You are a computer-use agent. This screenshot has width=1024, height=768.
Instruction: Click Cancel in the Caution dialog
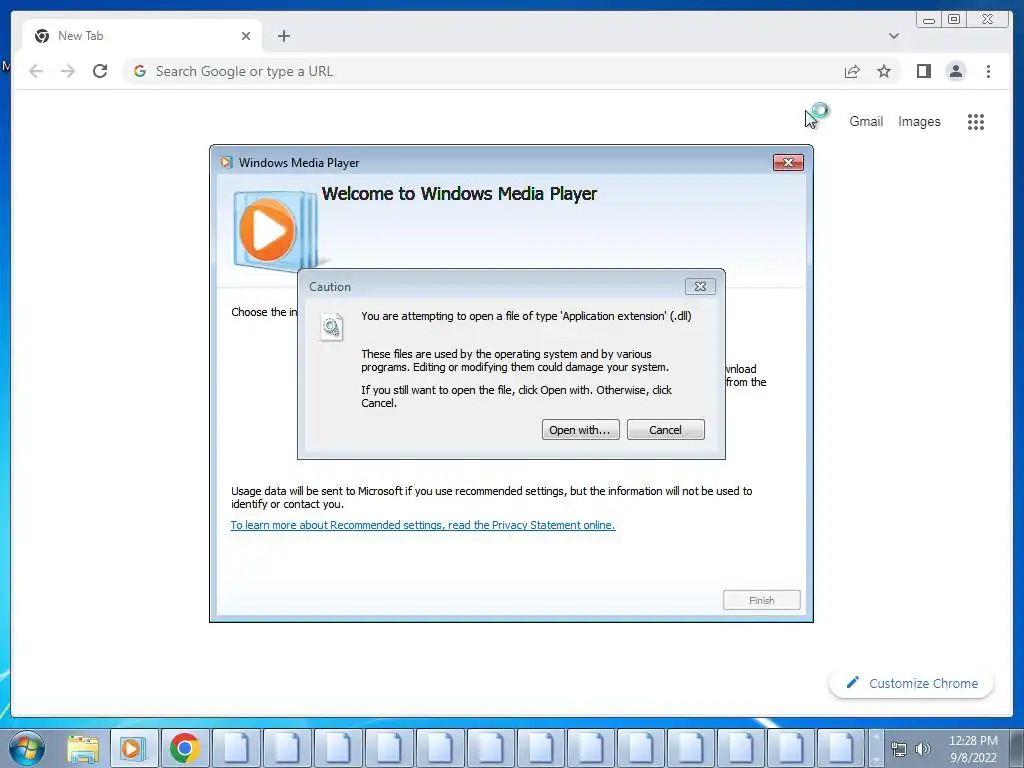tap(665, 430)
